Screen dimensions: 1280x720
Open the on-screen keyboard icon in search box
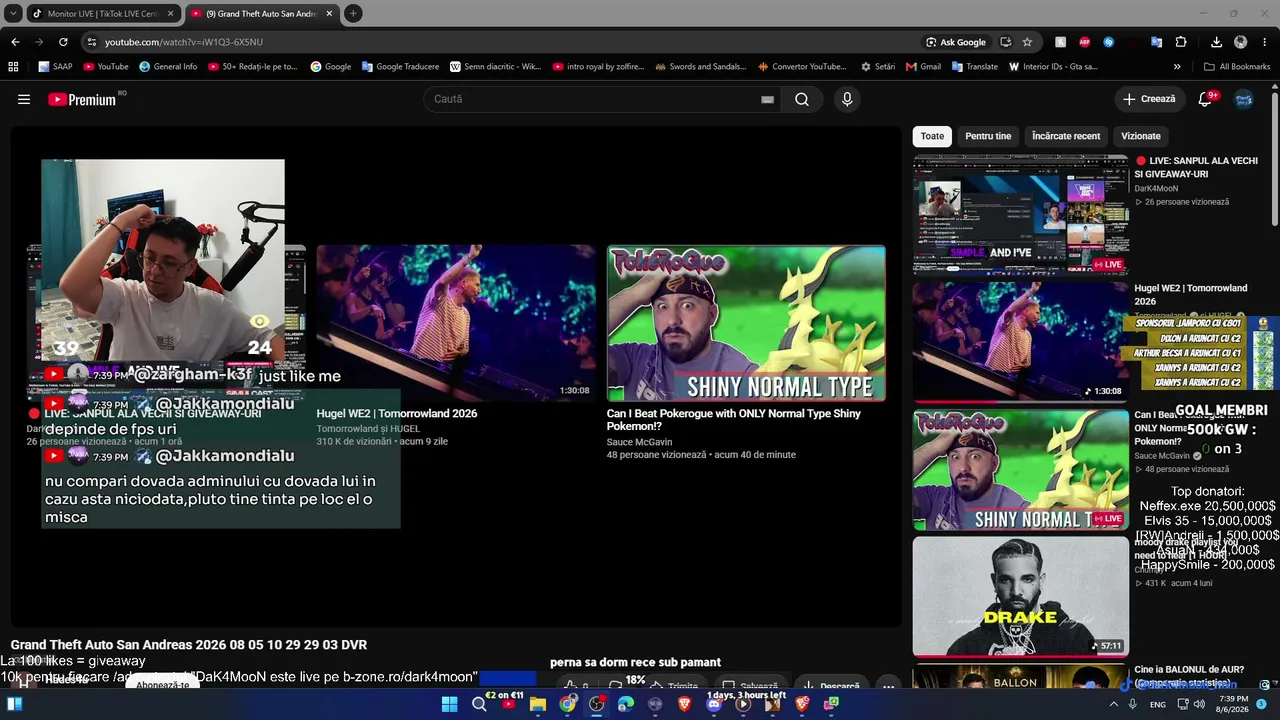(x=767, y=99)
